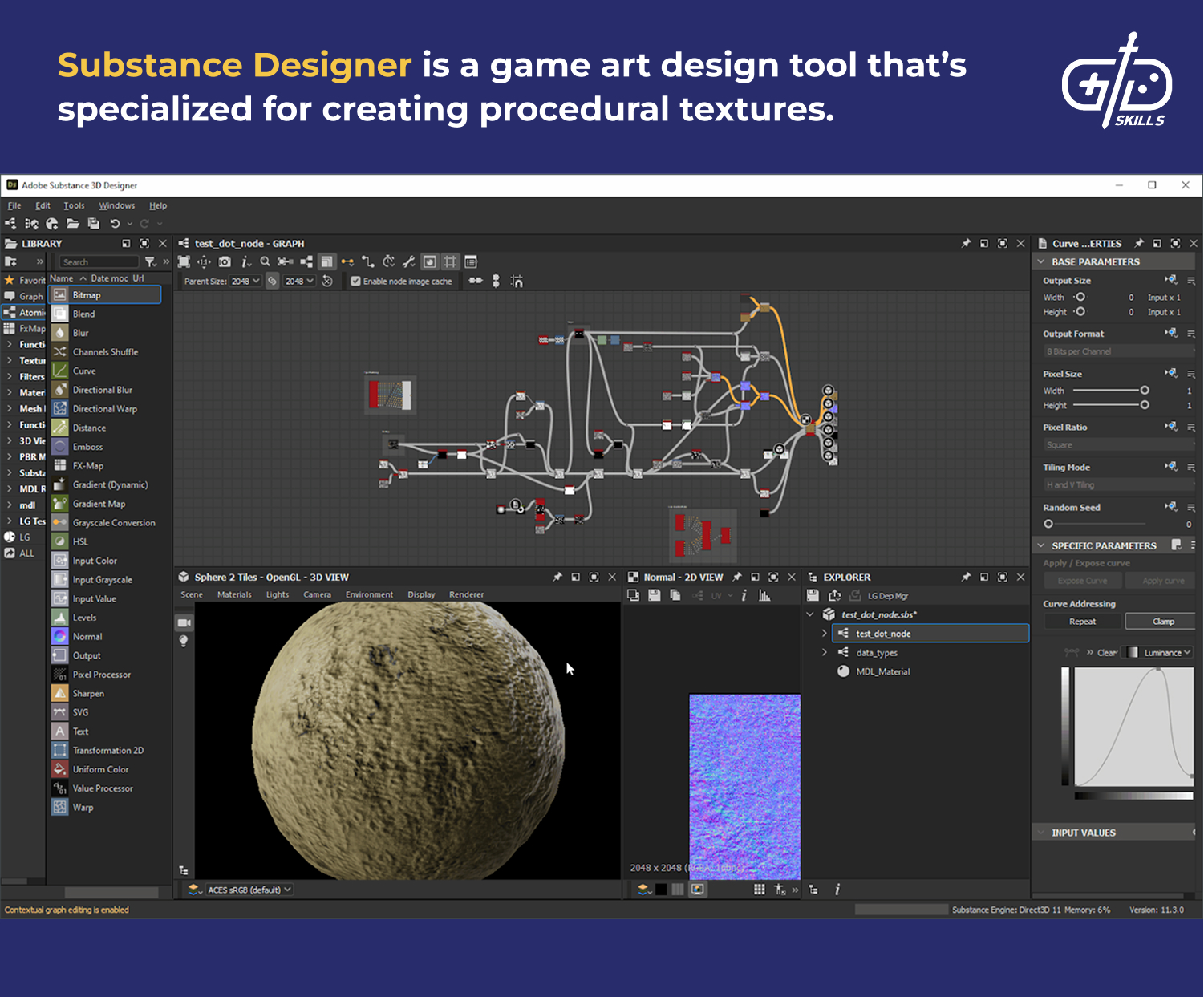Click the wrench tools icon in graph toolbar
The height and width of the screenshot is (997, 1204).
408,261
